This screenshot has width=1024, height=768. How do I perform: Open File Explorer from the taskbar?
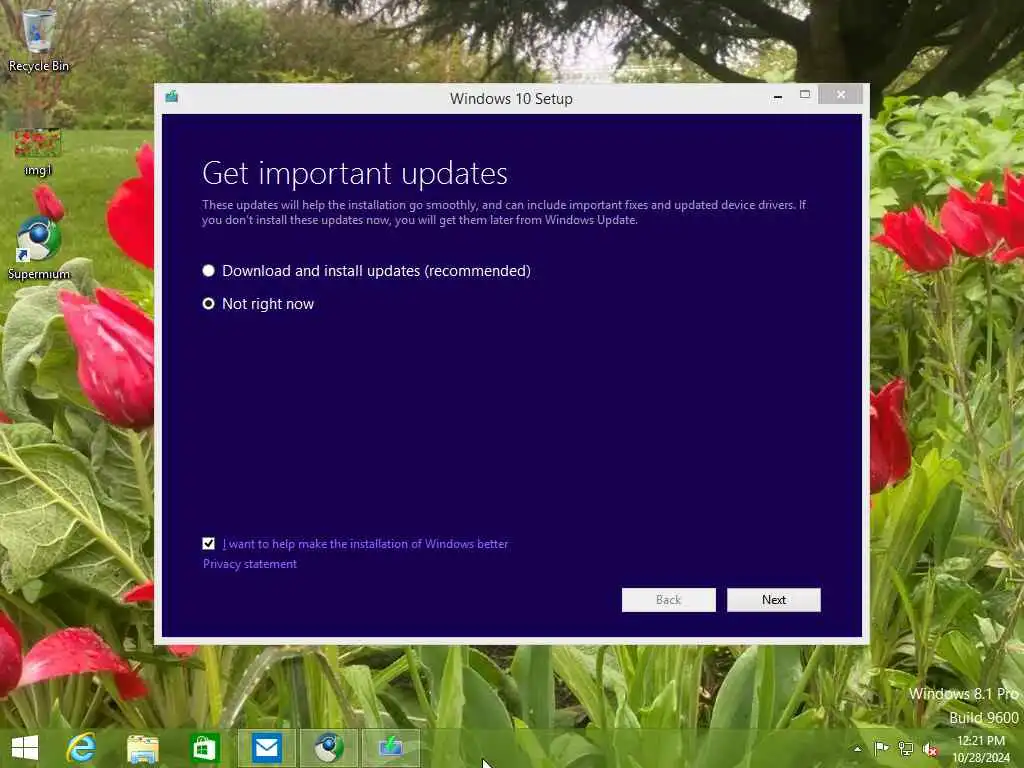point(142,748)
